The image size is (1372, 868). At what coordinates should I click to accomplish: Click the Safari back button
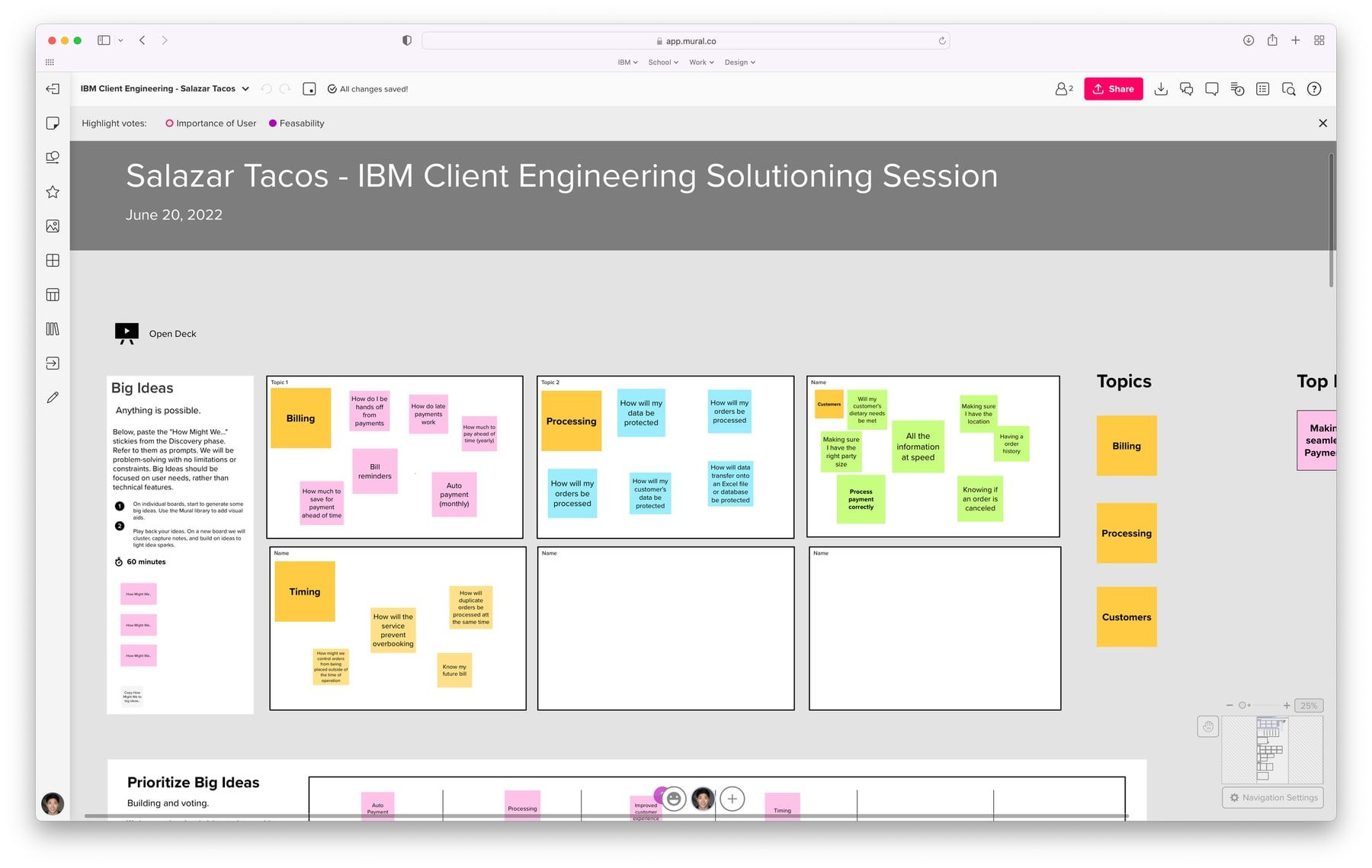143,40
